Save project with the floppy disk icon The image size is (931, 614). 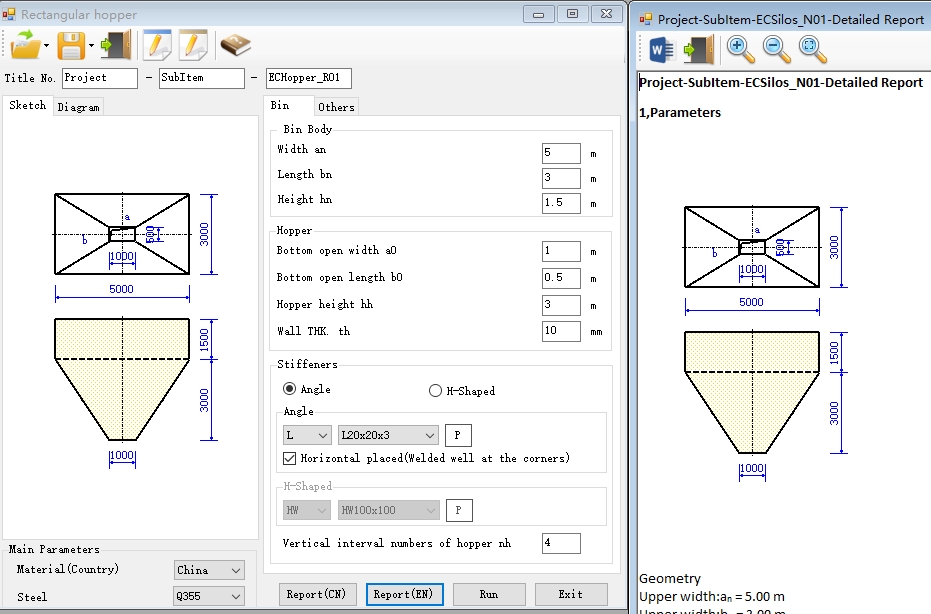(x=71, y=45)
